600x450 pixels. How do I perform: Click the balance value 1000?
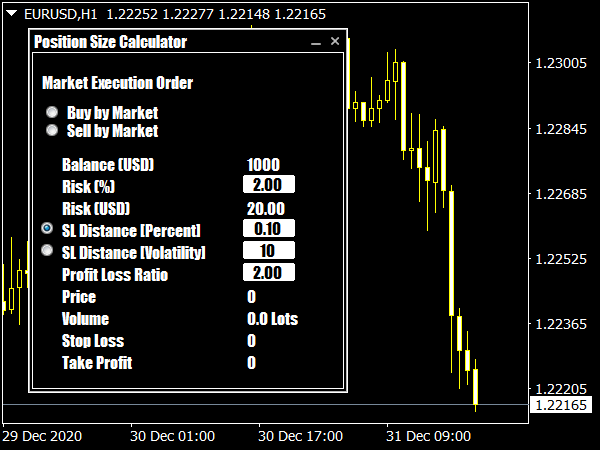[x=263, y=165]
